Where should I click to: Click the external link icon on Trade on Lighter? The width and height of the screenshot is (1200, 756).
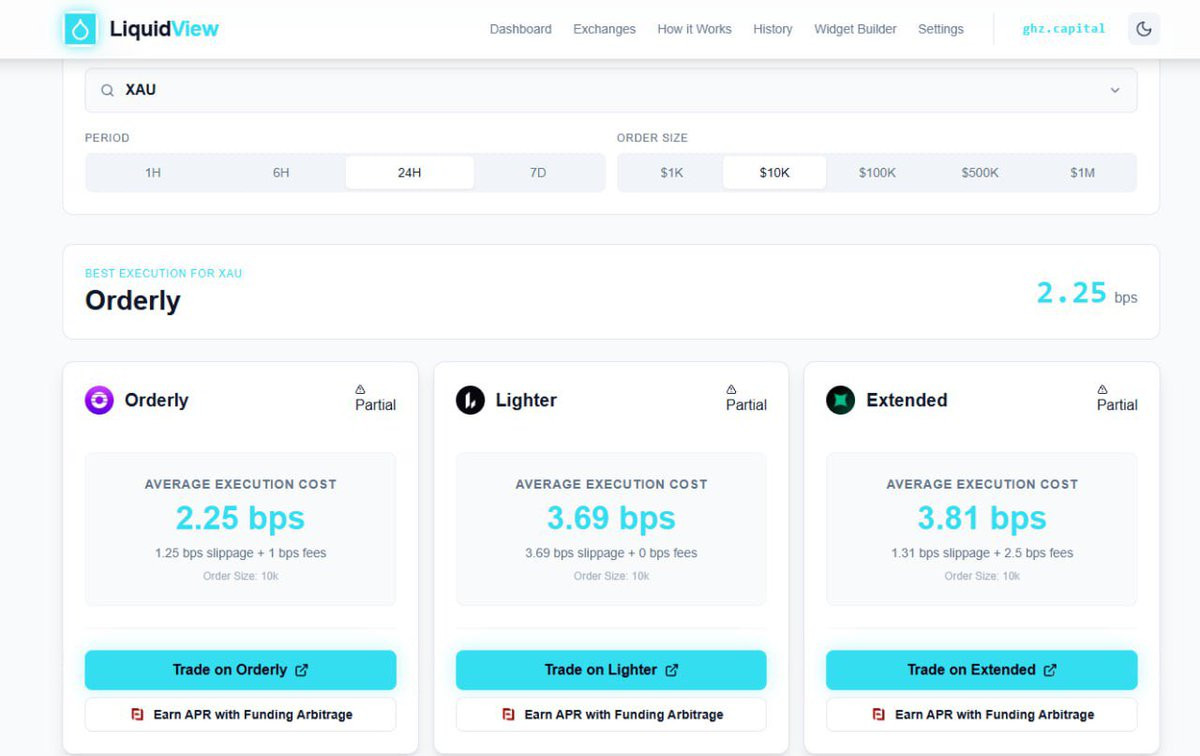(672, 670)
